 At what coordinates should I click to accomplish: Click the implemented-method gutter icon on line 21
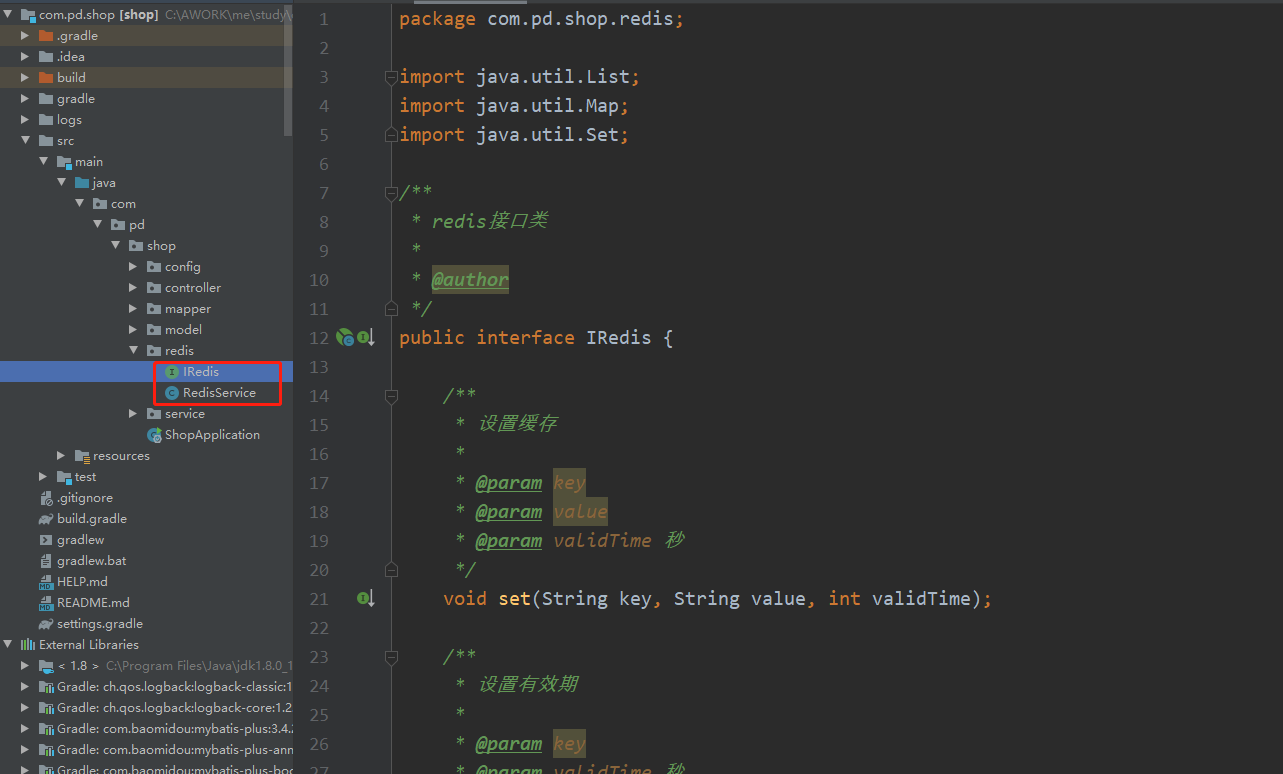point(366,599)
